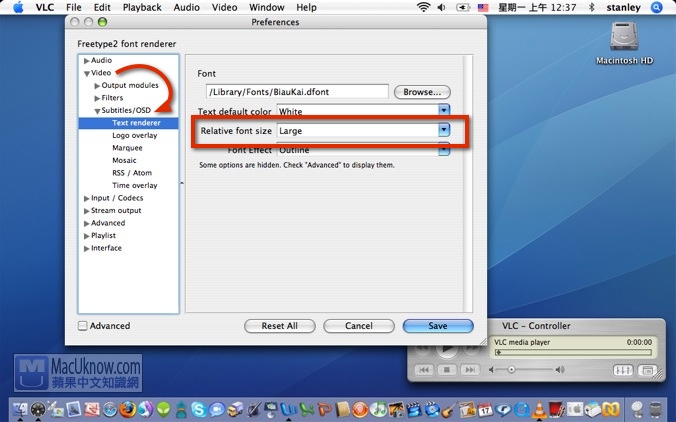Click the playback position bar in Controller

coord(574,352)
